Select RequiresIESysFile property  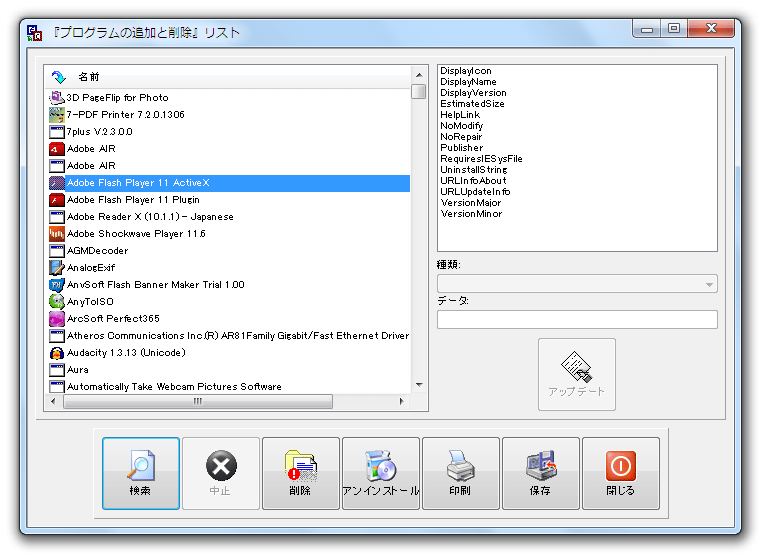(x=481, y=159)
